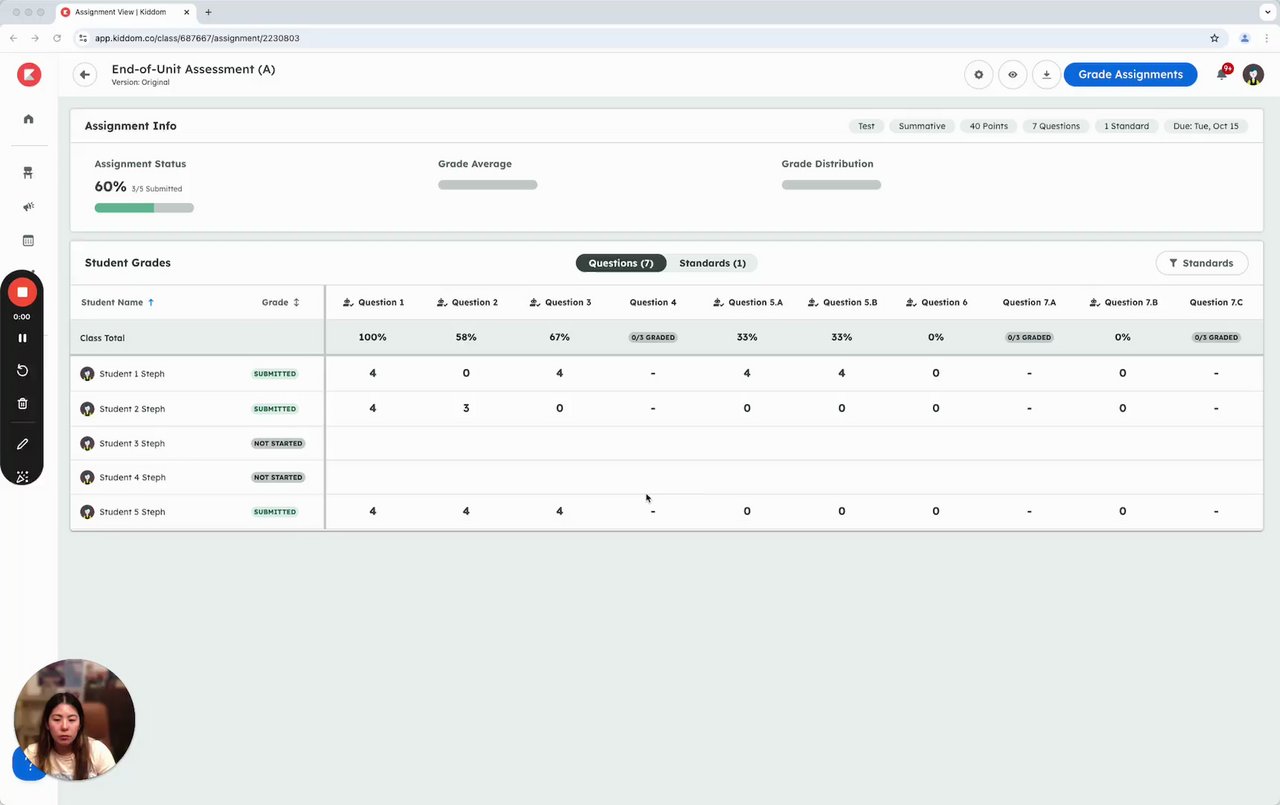The image size is (1280, 805).
Task: Sort by Grade column arrows
Action: pos(296,302)
